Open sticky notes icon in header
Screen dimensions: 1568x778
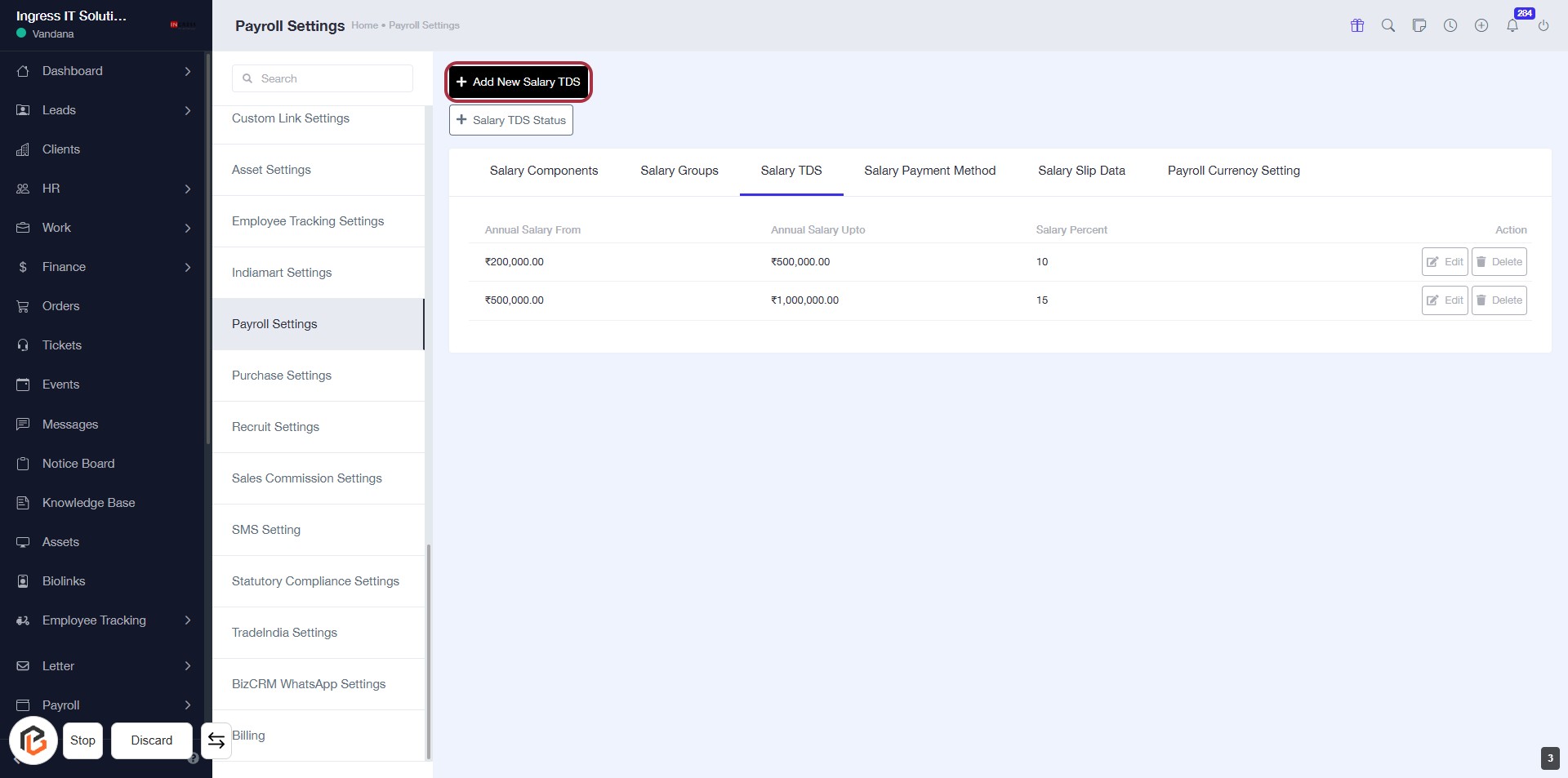1419,25
